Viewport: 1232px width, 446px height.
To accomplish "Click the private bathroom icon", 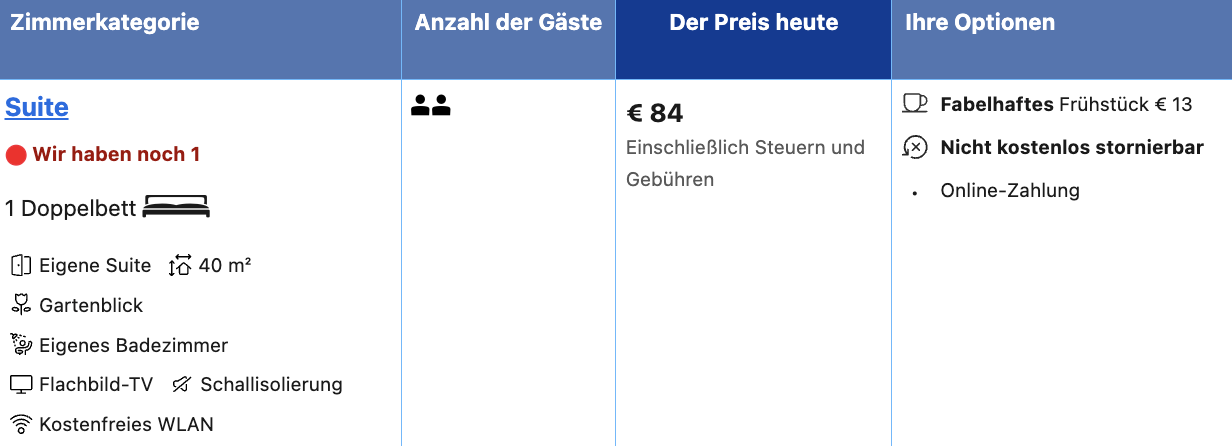I will tap(21, 345).
